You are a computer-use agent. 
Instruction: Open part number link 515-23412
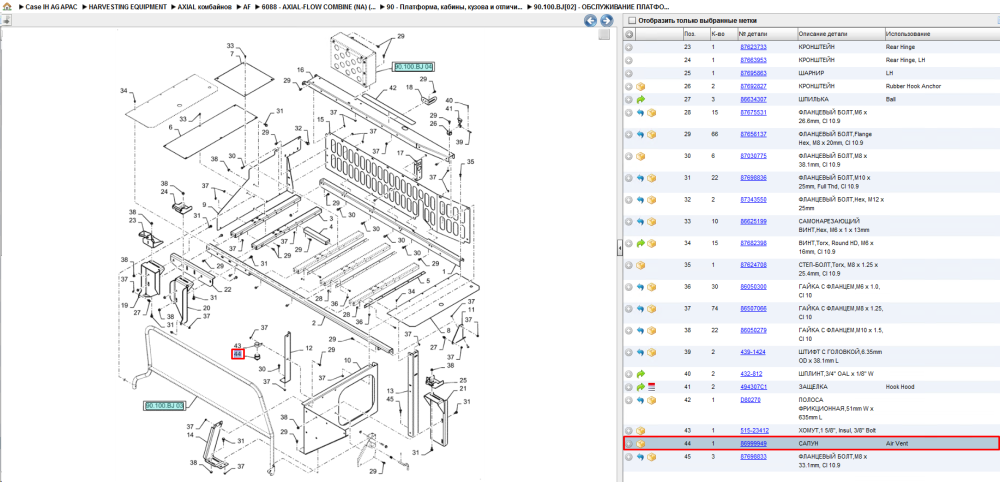click(x=754, y=430)
